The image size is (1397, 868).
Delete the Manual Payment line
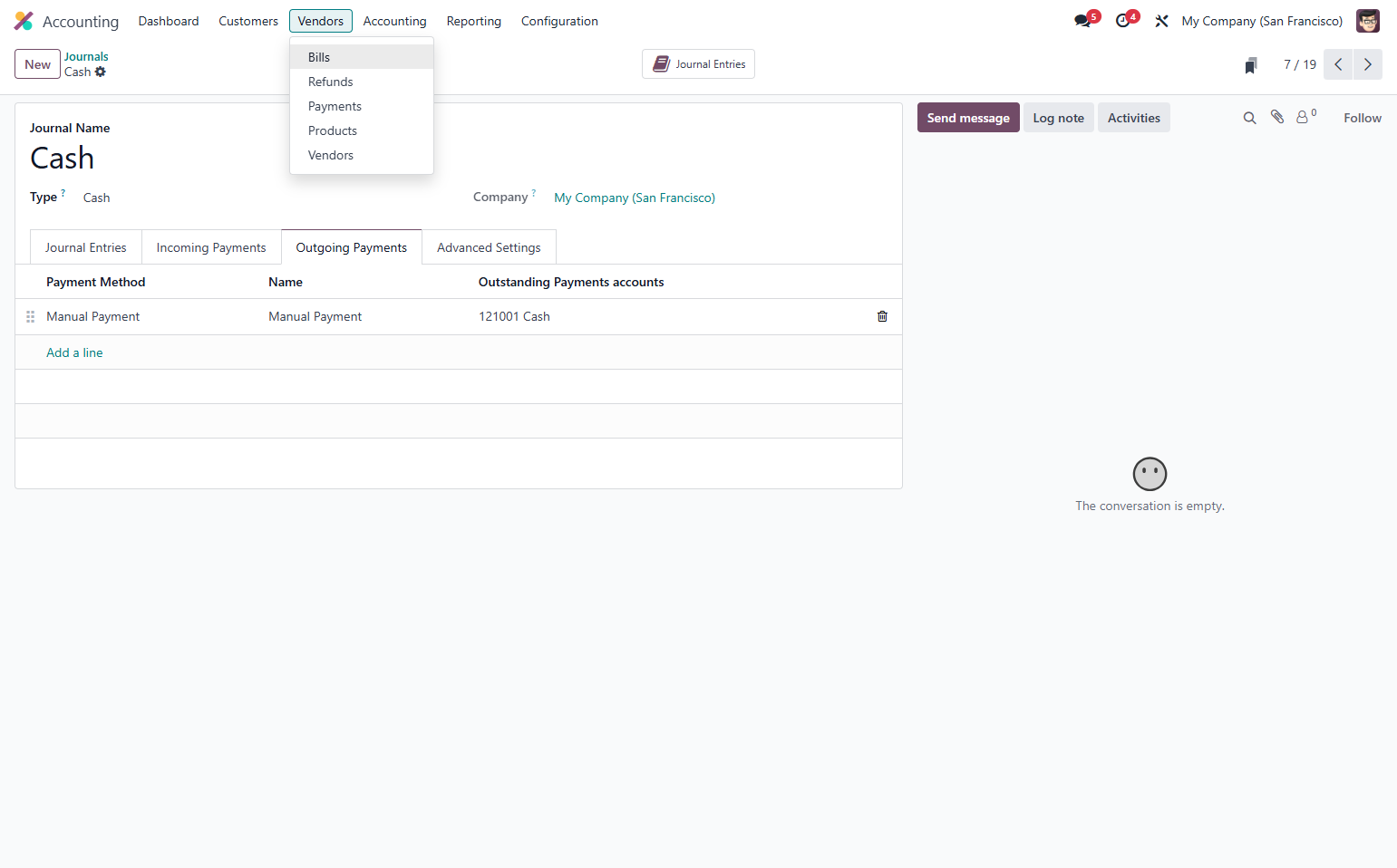[882, 316]
